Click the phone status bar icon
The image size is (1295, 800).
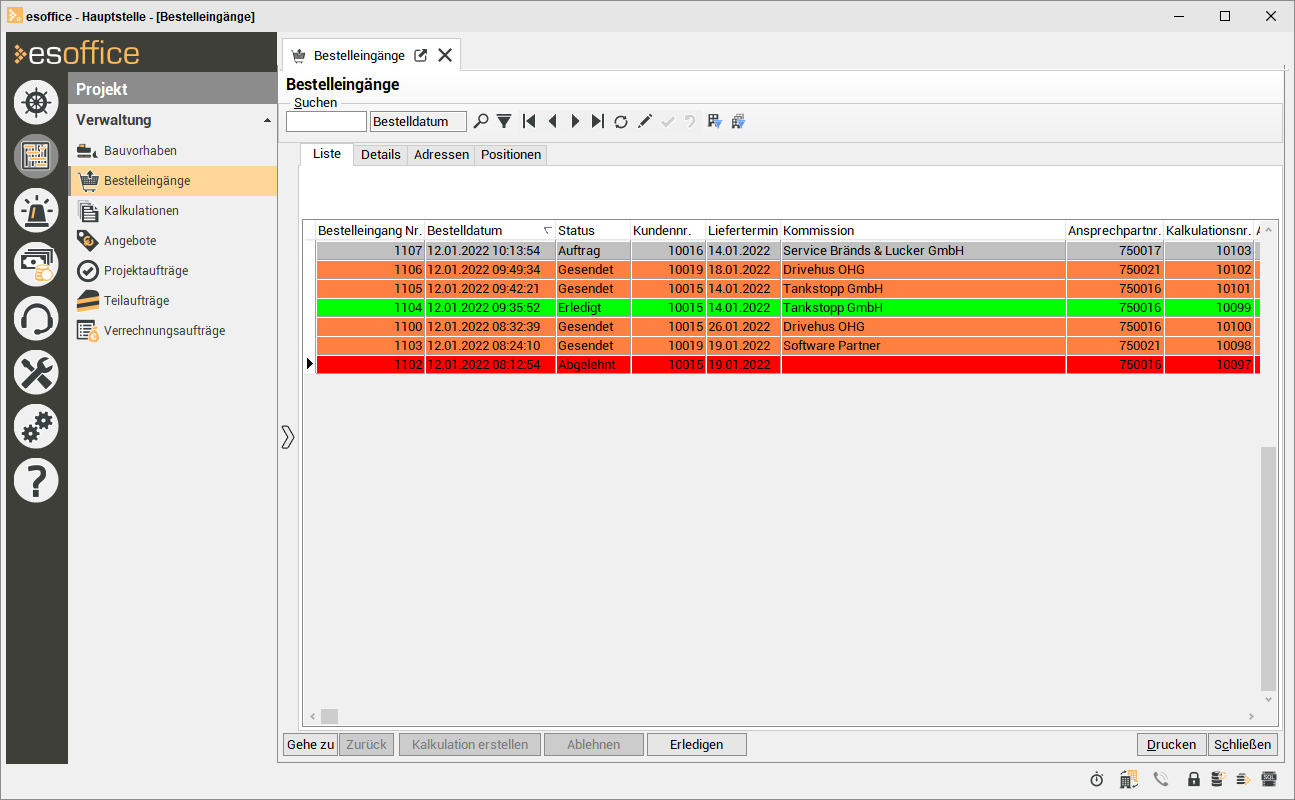1161,779
